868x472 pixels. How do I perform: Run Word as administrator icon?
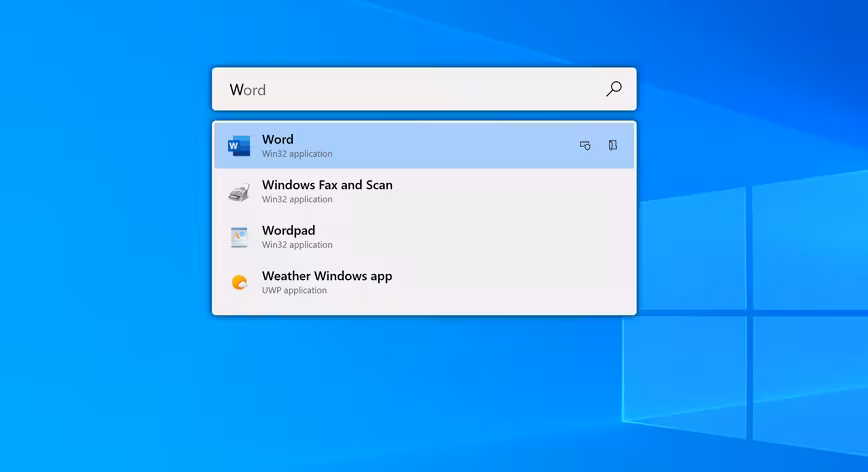coord(585,146)
